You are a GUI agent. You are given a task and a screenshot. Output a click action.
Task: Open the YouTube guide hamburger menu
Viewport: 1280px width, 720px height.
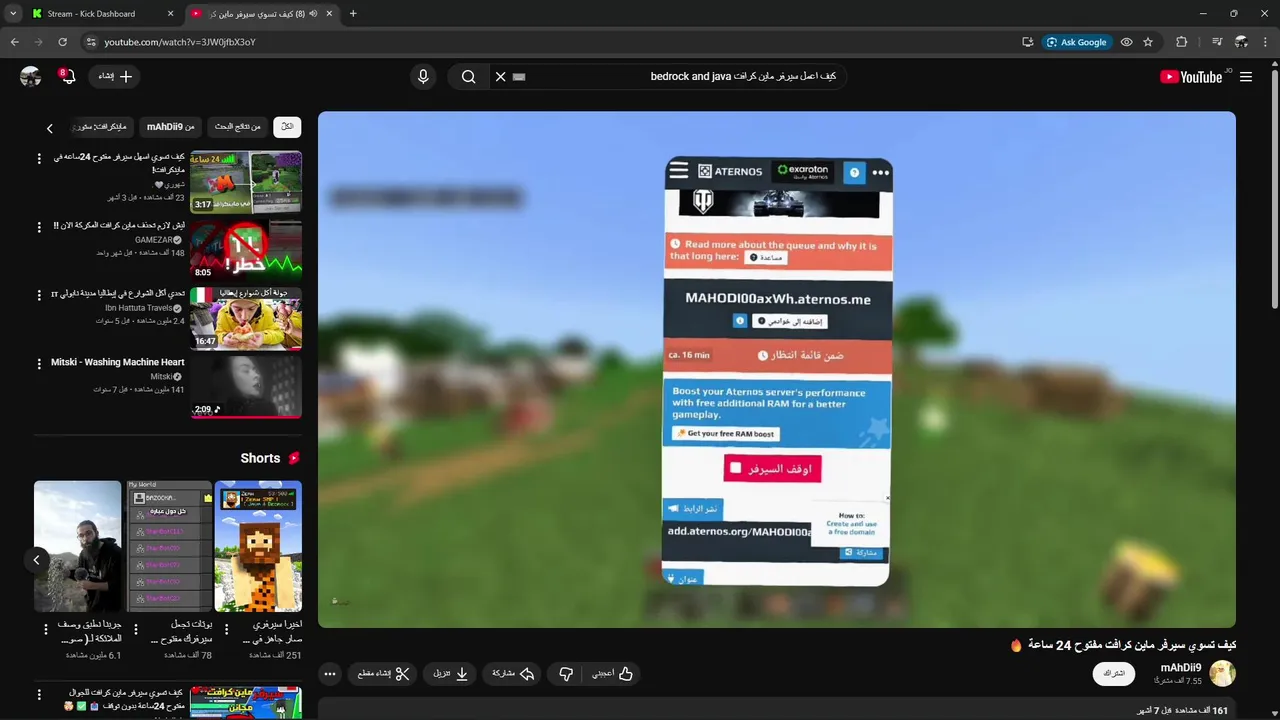pos(1246,77)
